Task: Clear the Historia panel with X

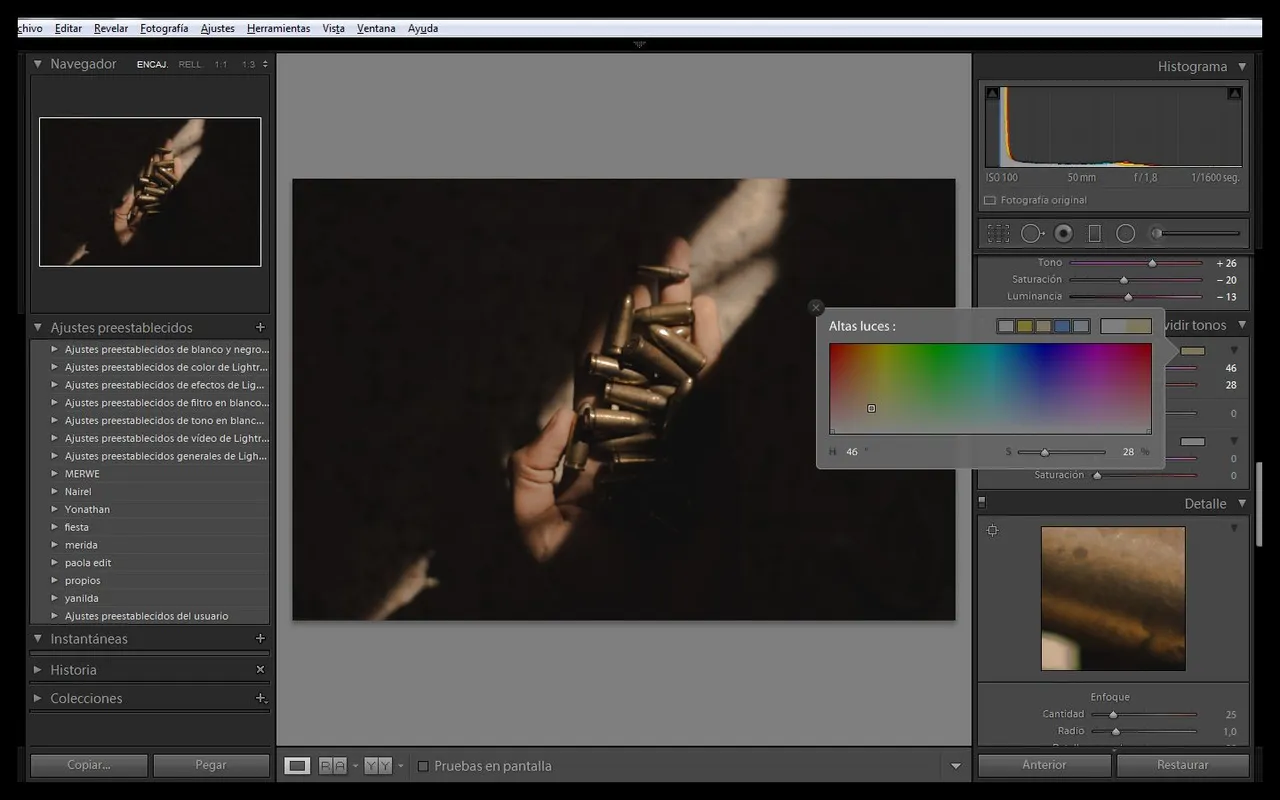Action: [260, 669]
